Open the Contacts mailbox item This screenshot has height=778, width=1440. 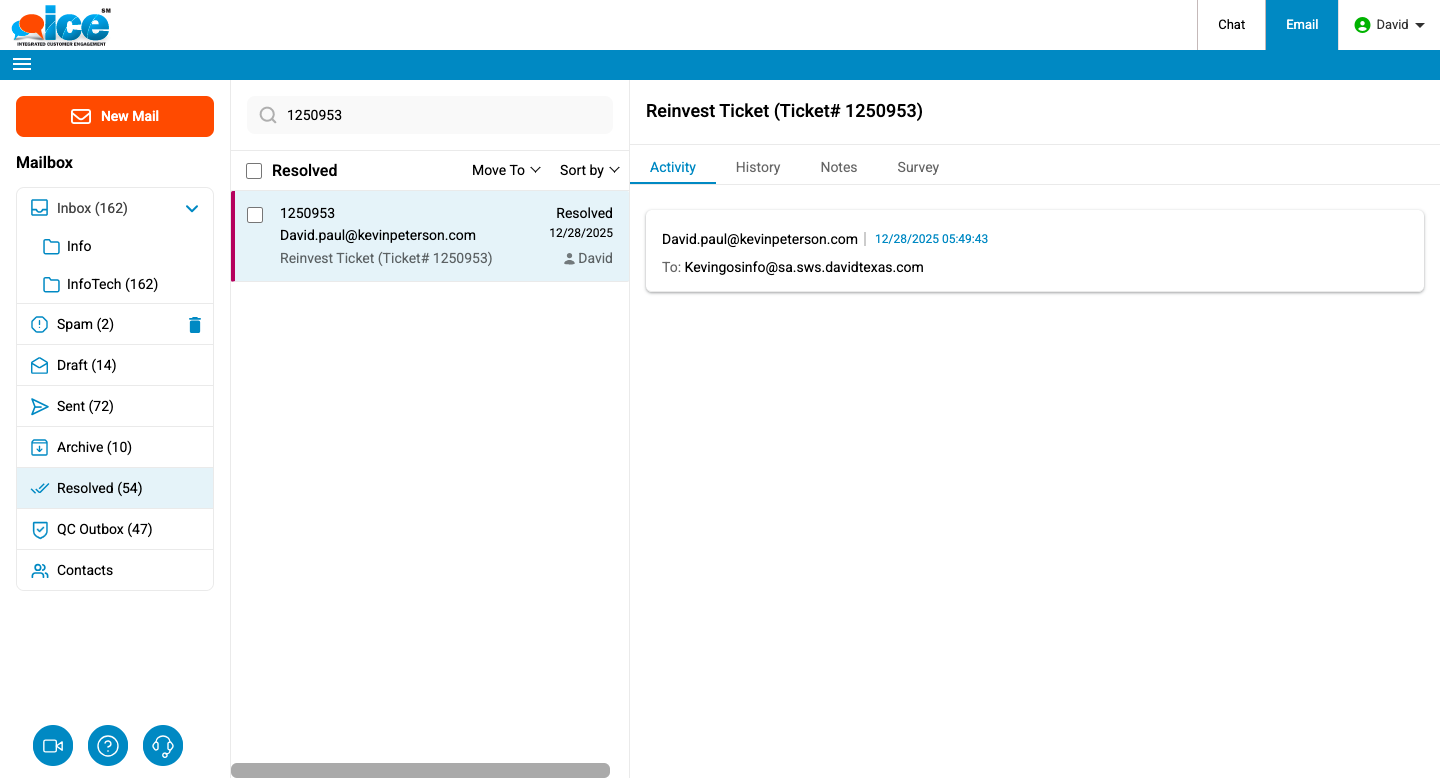click(85, 570)
